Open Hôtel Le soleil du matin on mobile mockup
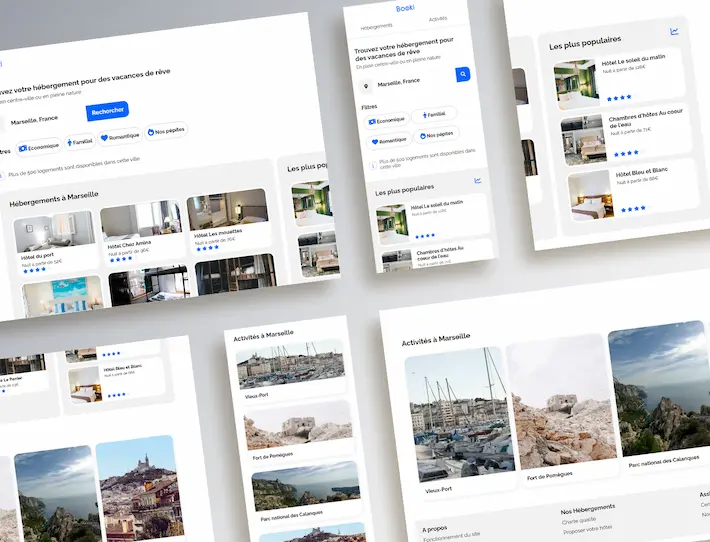This screenshot has height=542, width=710. tap(432, 219)
